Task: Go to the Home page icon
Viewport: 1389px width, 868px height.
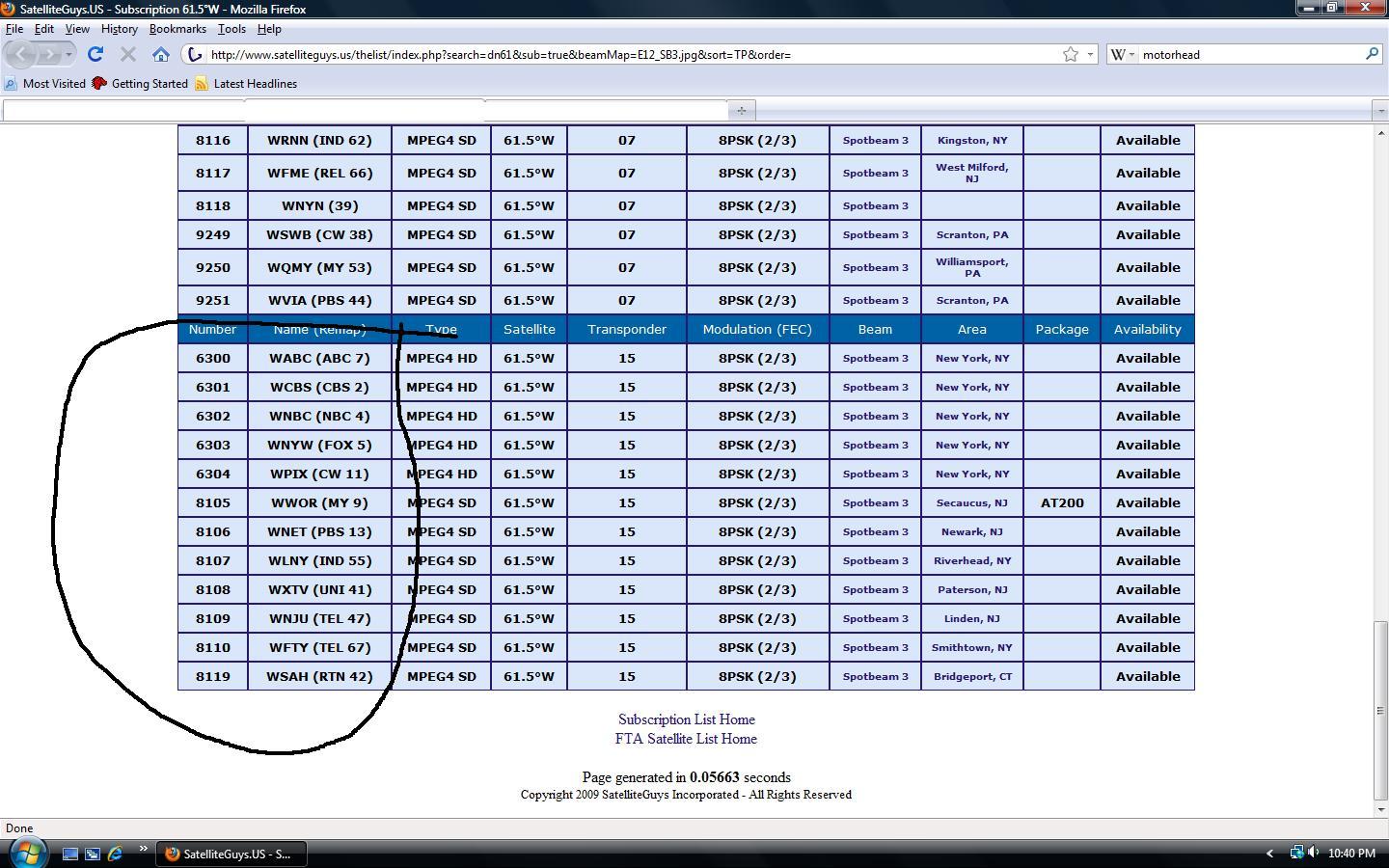Action: 161,54
